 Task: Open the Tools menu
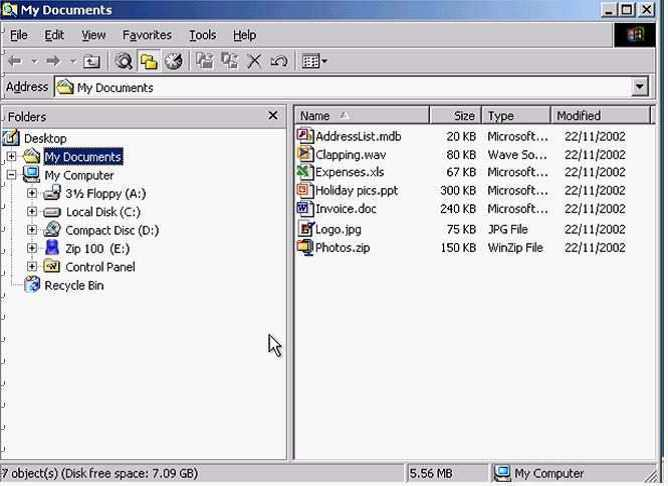tap(202, 35)
